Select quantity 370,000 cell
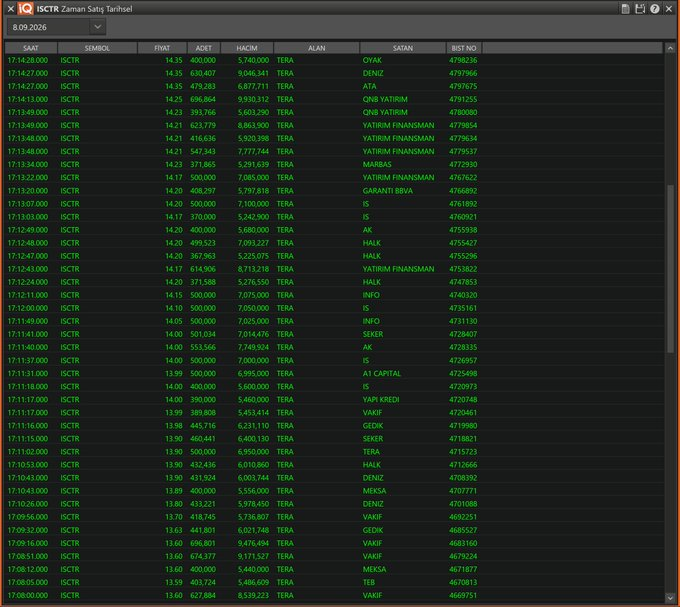This screenshot has height=607, width=680. (x=203, y=217)
